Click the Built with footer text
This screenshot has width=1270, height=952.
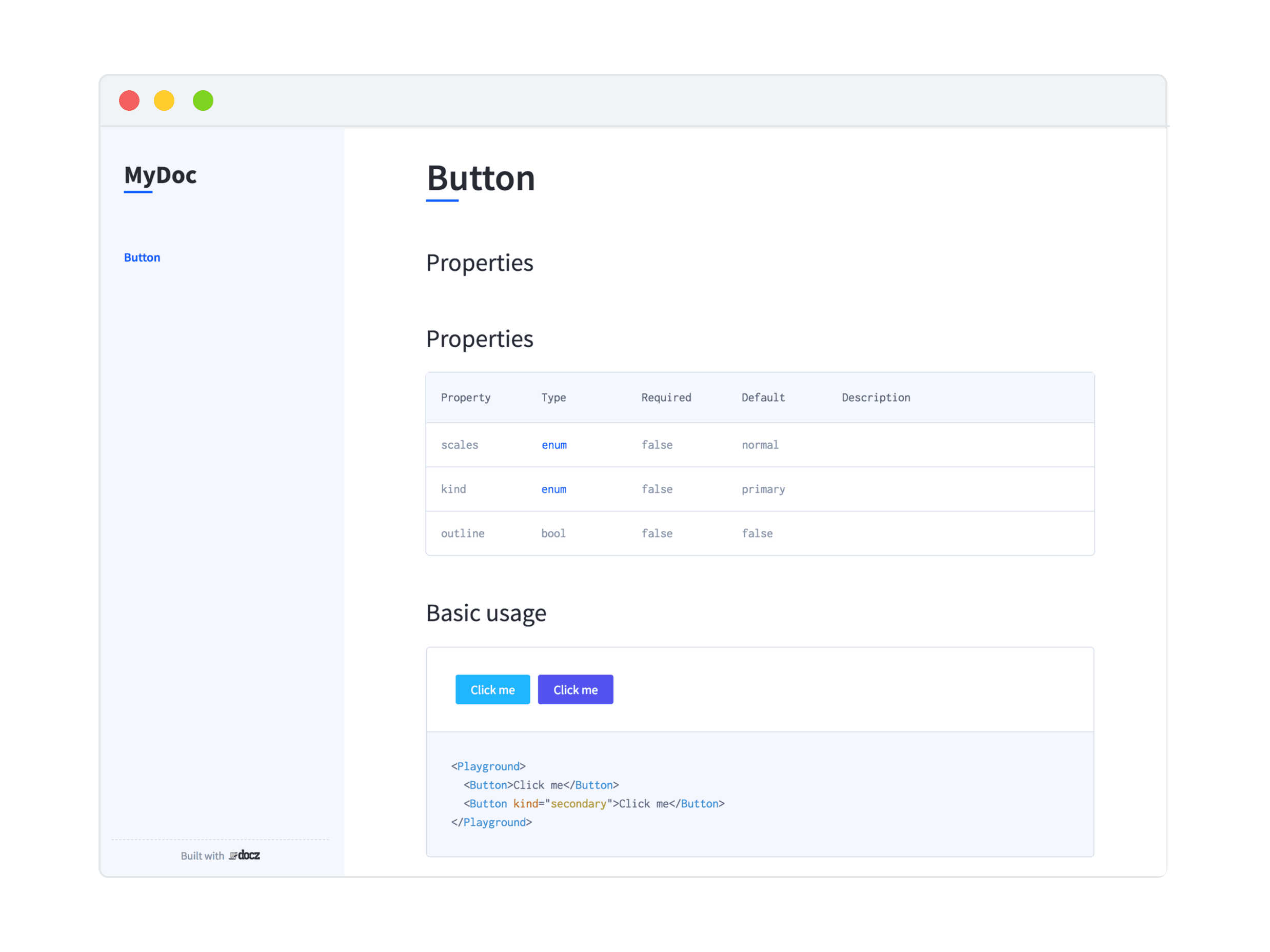202,856
